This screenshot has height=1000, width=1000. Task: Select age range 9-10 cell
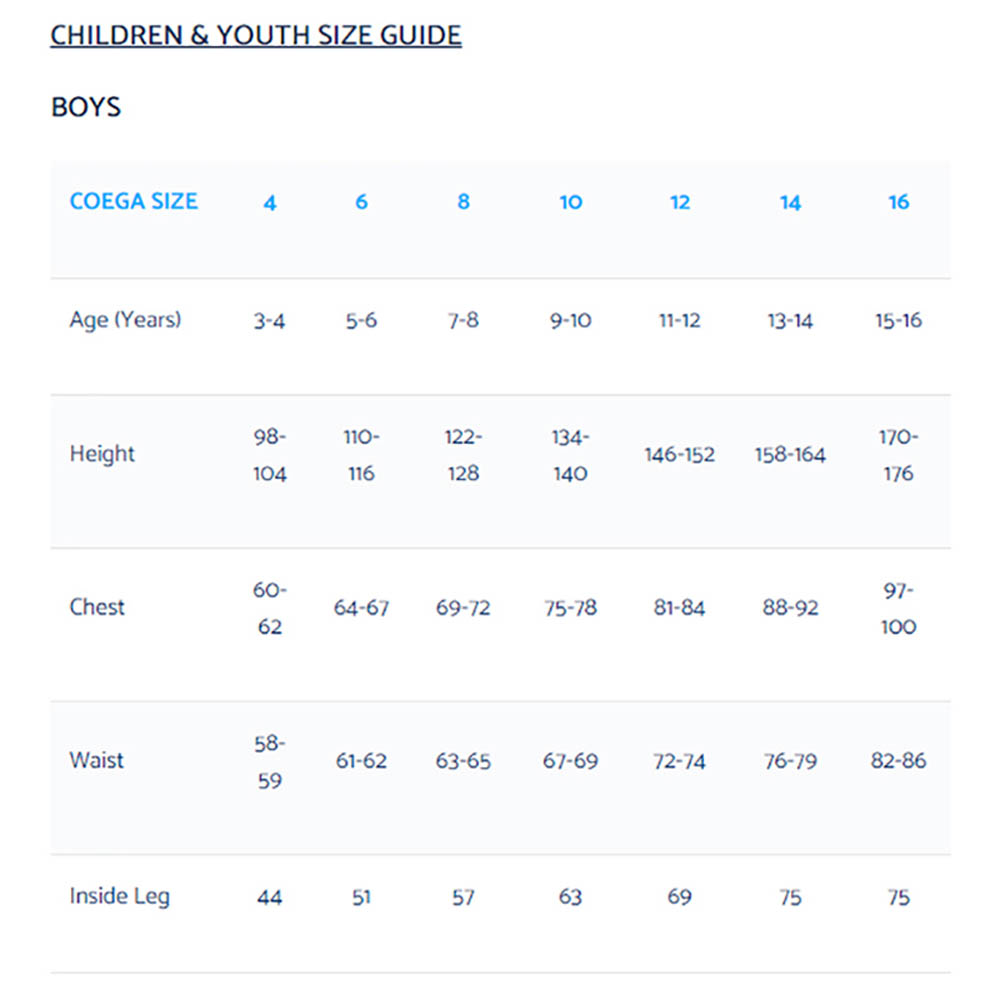(x=571, y=320)
